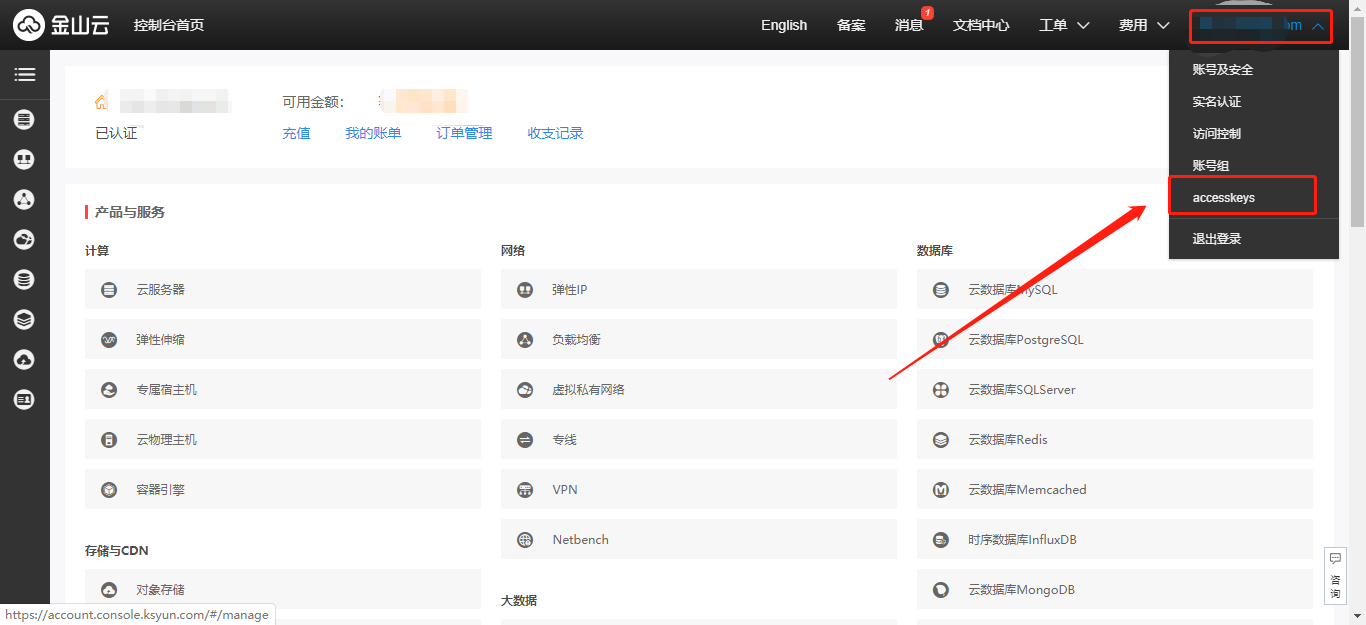Select the 容器引擎 container engine icon
Image resolution: width=1366 pixels, height=625 pixels.
coord(109,490)
